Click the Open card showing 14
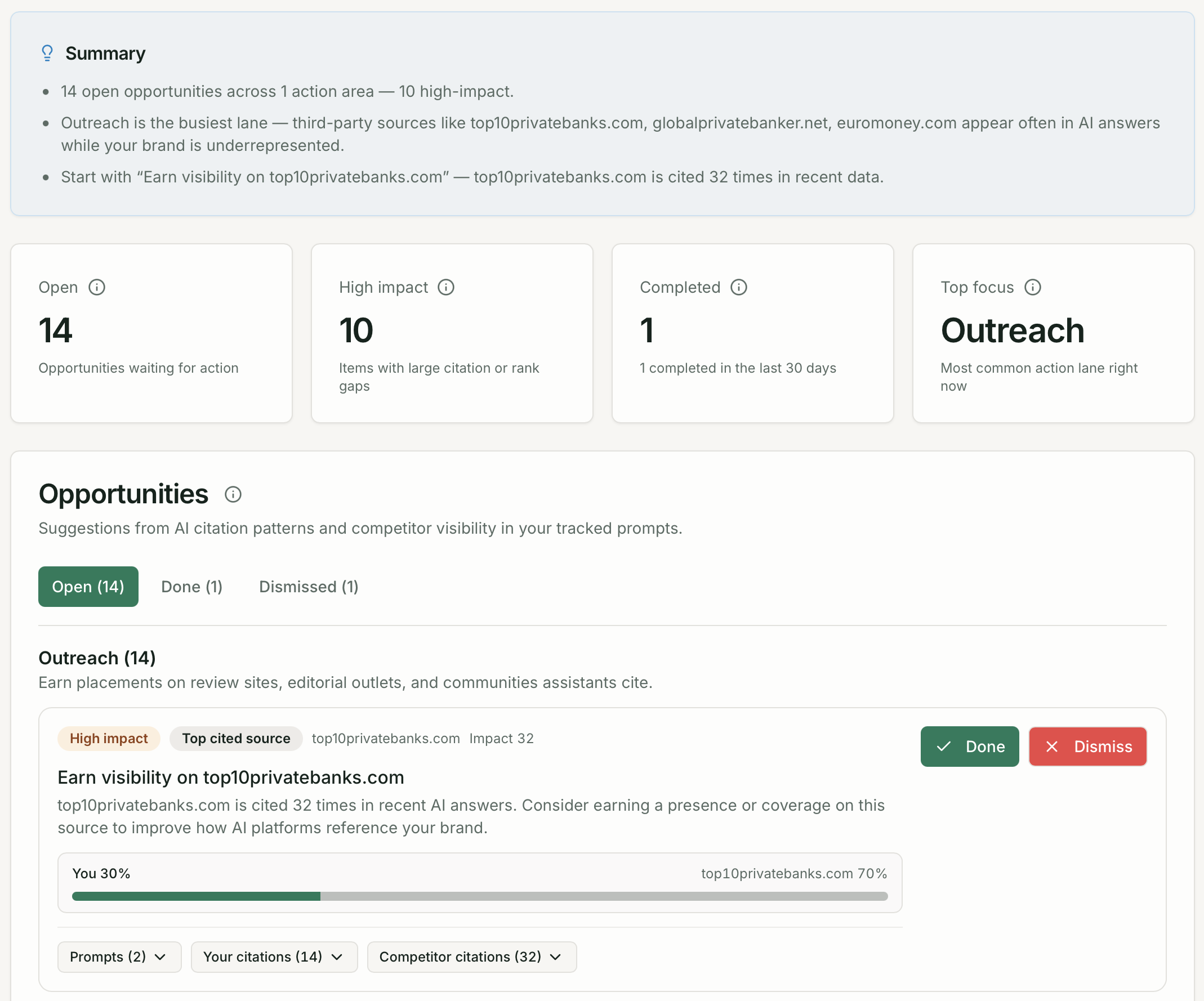Viewport: 1204px width, 1001px height. pyautogui.click(x=151, y=333)
